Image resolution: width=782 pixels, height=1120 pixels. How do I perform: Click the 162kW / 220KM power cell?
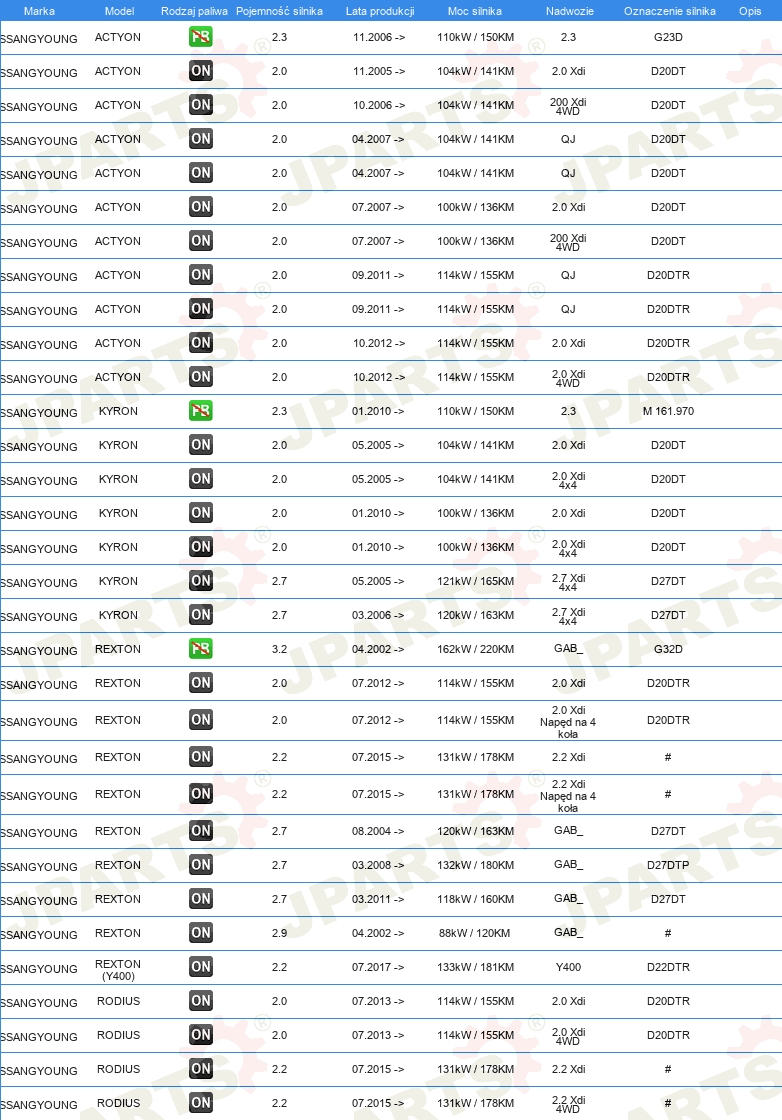[476, 649]
